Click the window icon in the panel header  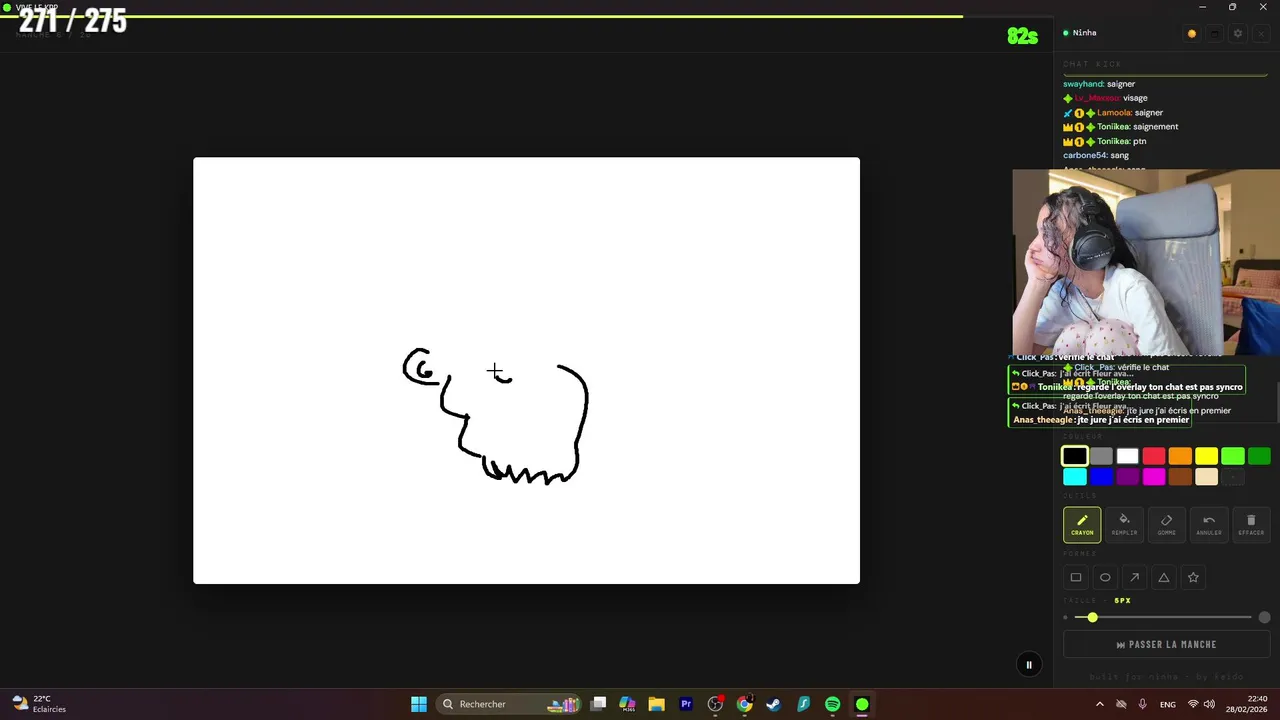(1214, 33)
